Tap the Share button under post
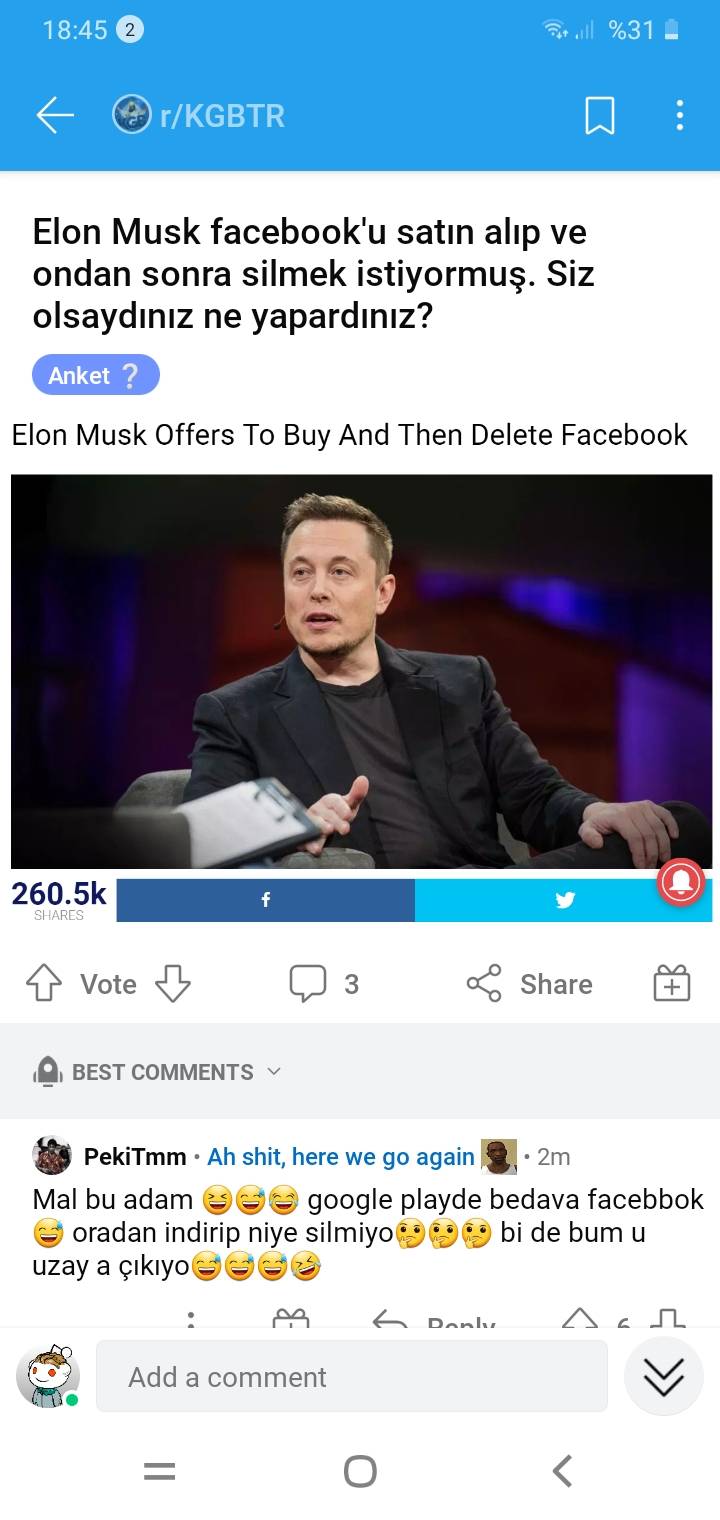 (x=530, y=984)
